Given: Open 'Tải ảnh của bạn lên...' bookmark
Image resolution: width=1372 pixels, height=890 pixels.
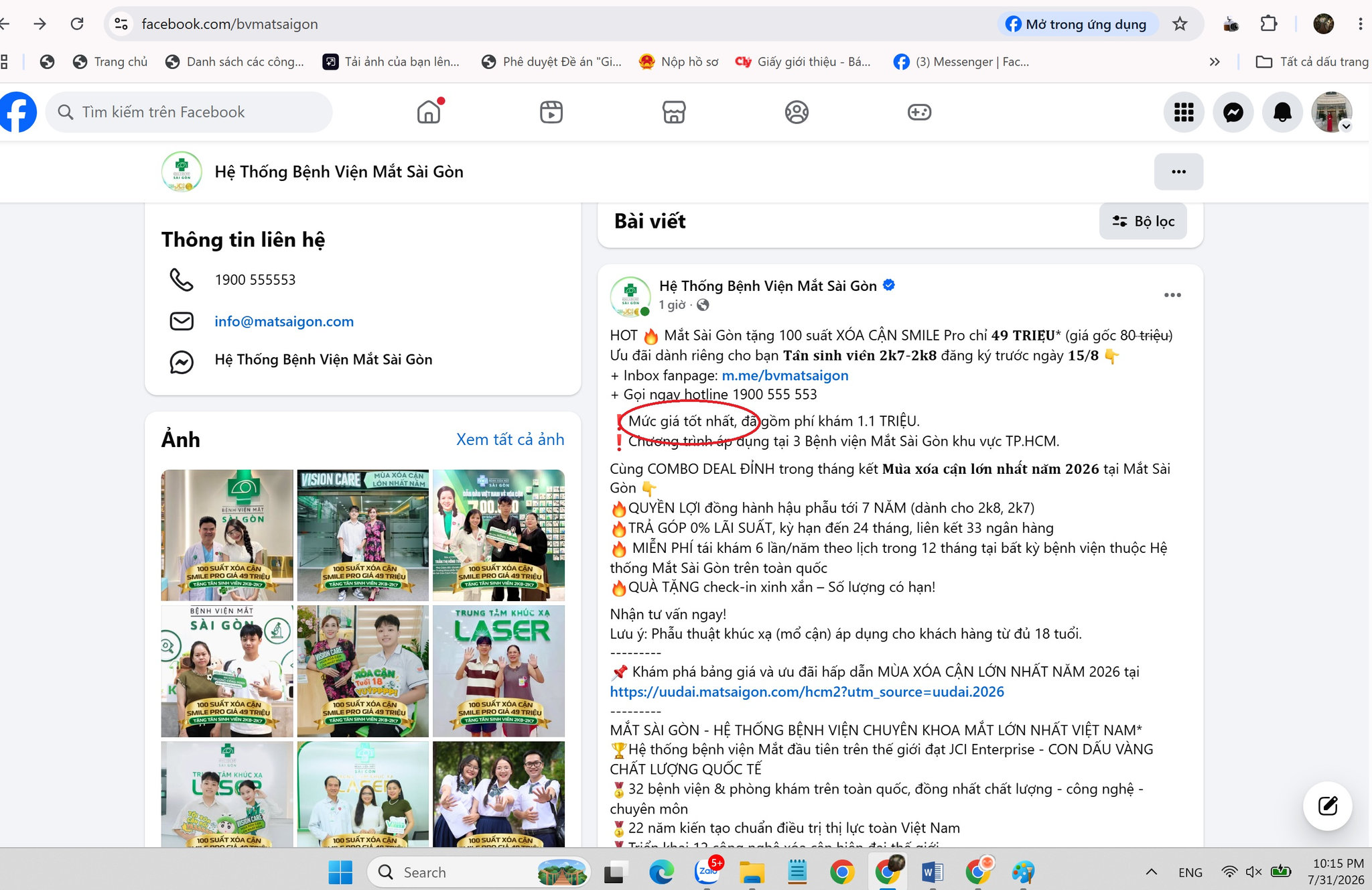Looking at the screenshot, I should (x=392, y=62).
